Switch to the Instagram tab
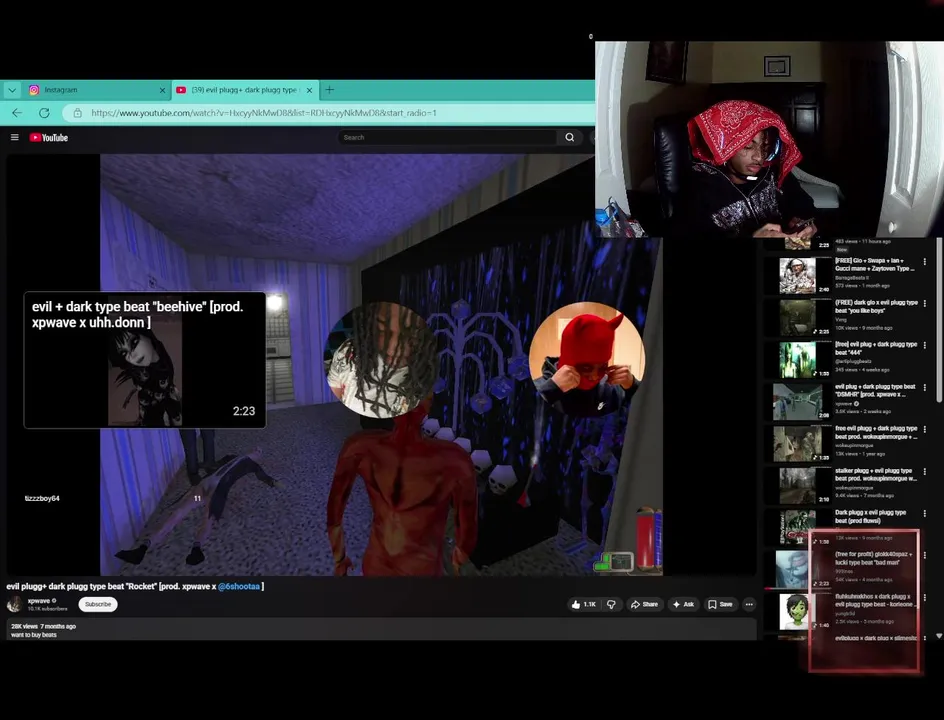 click(96, 90)
